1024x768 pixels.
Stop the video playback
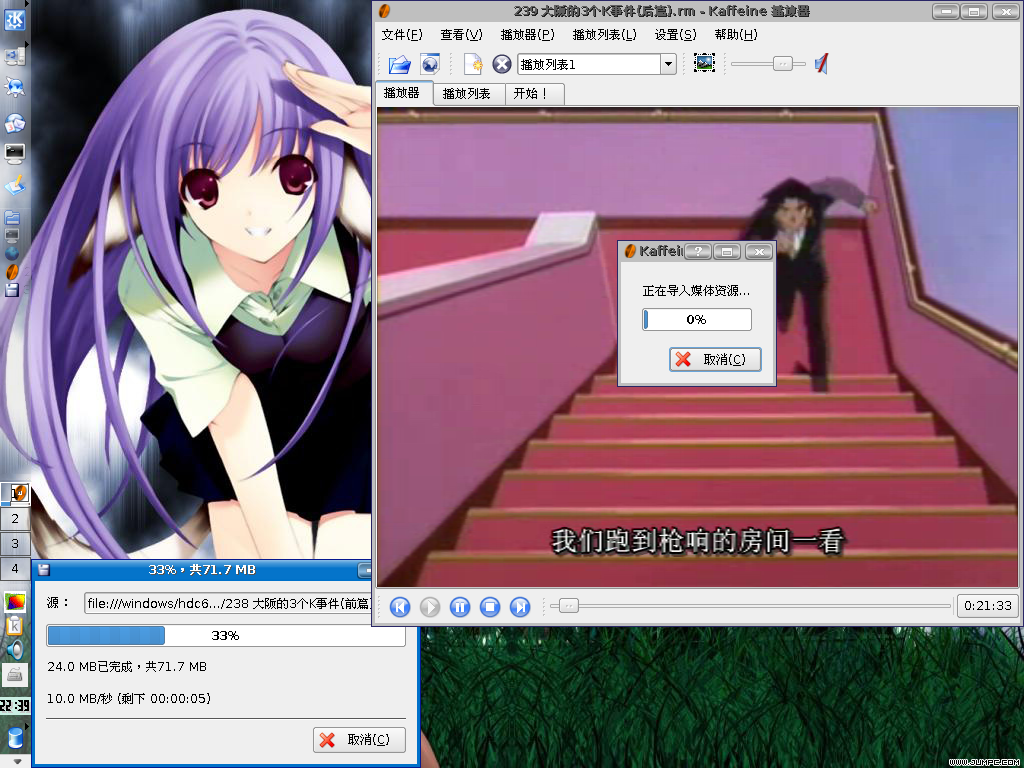[x=490, y=607]
